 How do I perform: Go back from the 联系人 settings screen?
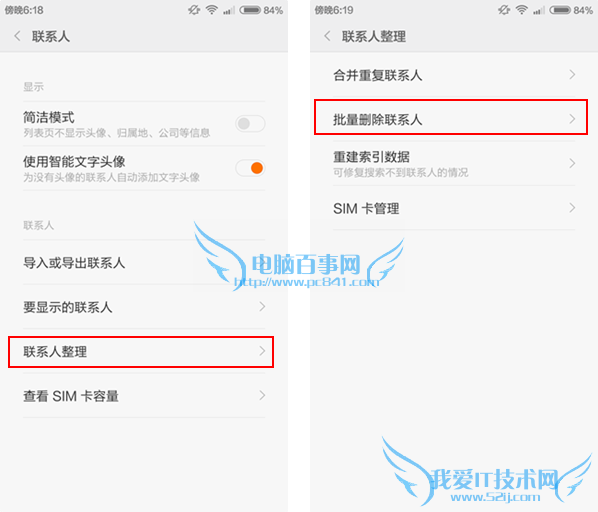pyautogui.click(x=17, y=37)
